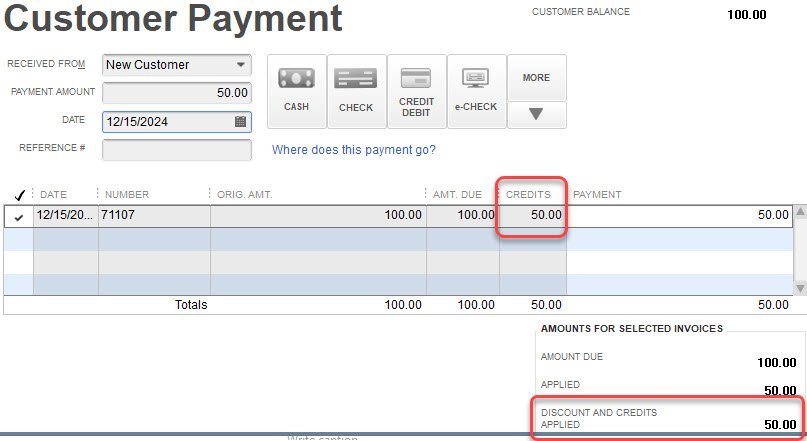Select the 50.00 credits cell in invoice row
The height and width of the screenshot is (441, 807).
click(533, 215)
